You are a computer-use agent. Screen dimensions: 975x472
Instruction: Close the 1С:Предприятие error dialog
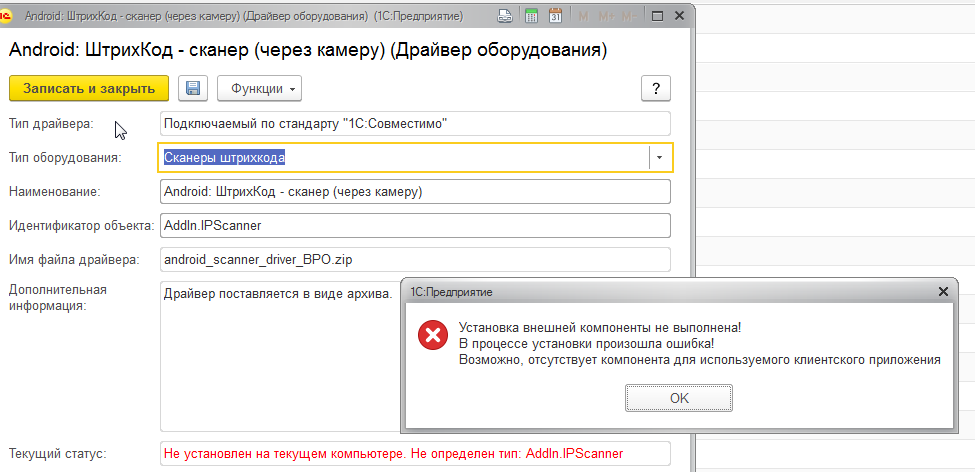(x=943, y=292)
